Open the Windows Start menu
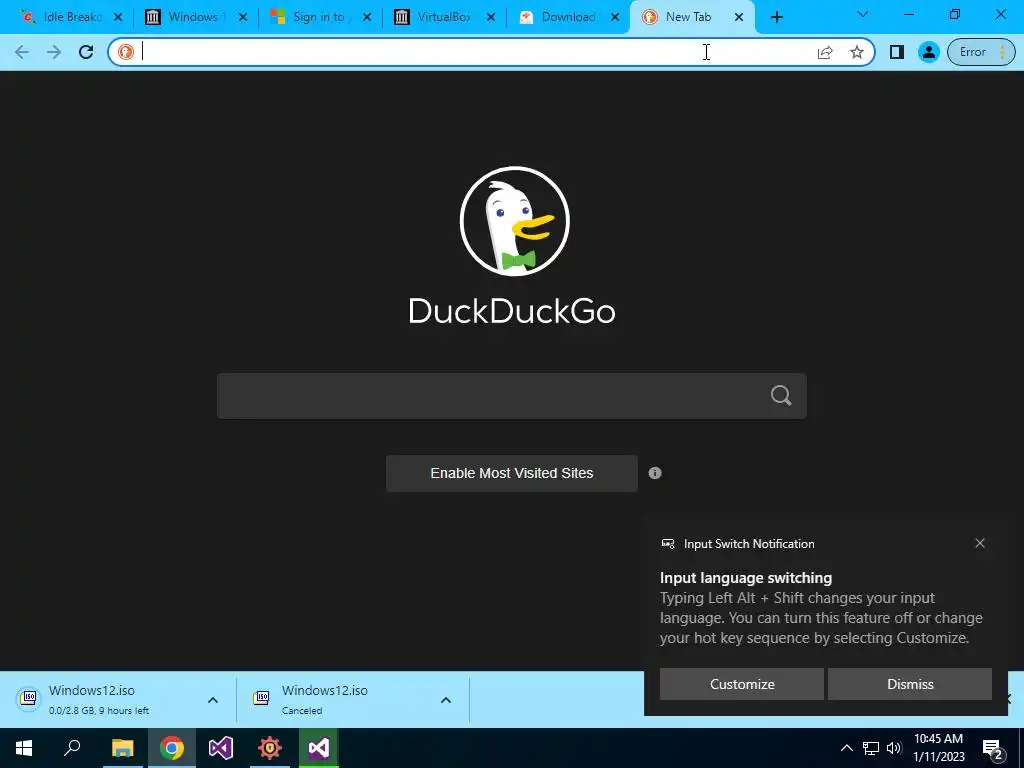Image resolution: width=1024 pixels, height=768 pixels. coord(24,748)
